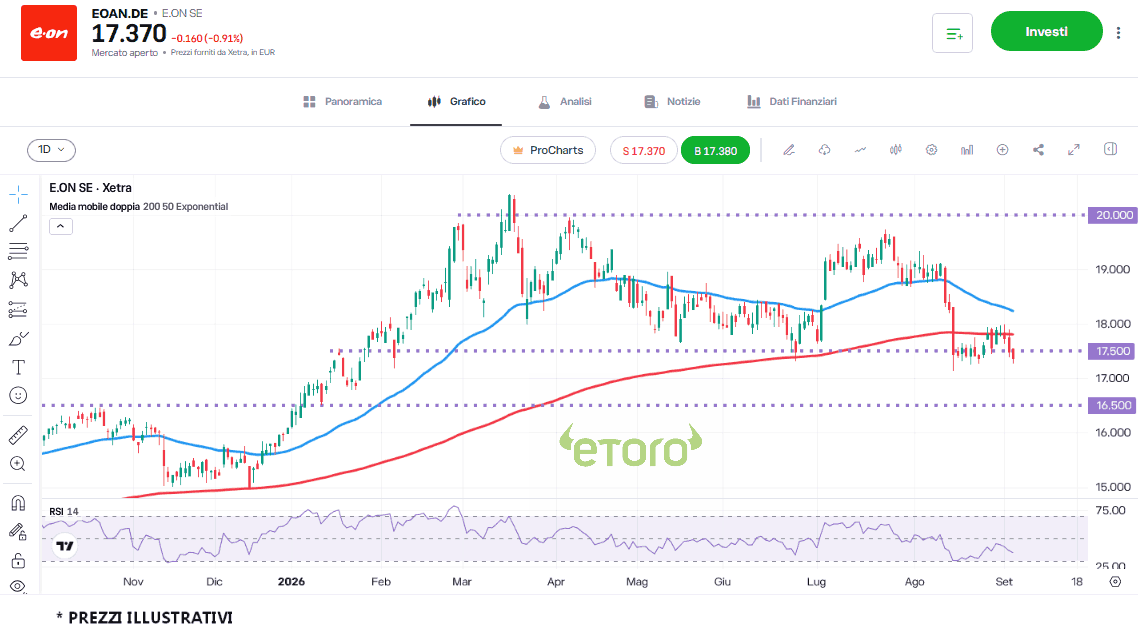Image resolution: width=1138 pixels, height=628 pixels.
Task: Click the RSI 14 indicator label
Action: coord(64,512)
